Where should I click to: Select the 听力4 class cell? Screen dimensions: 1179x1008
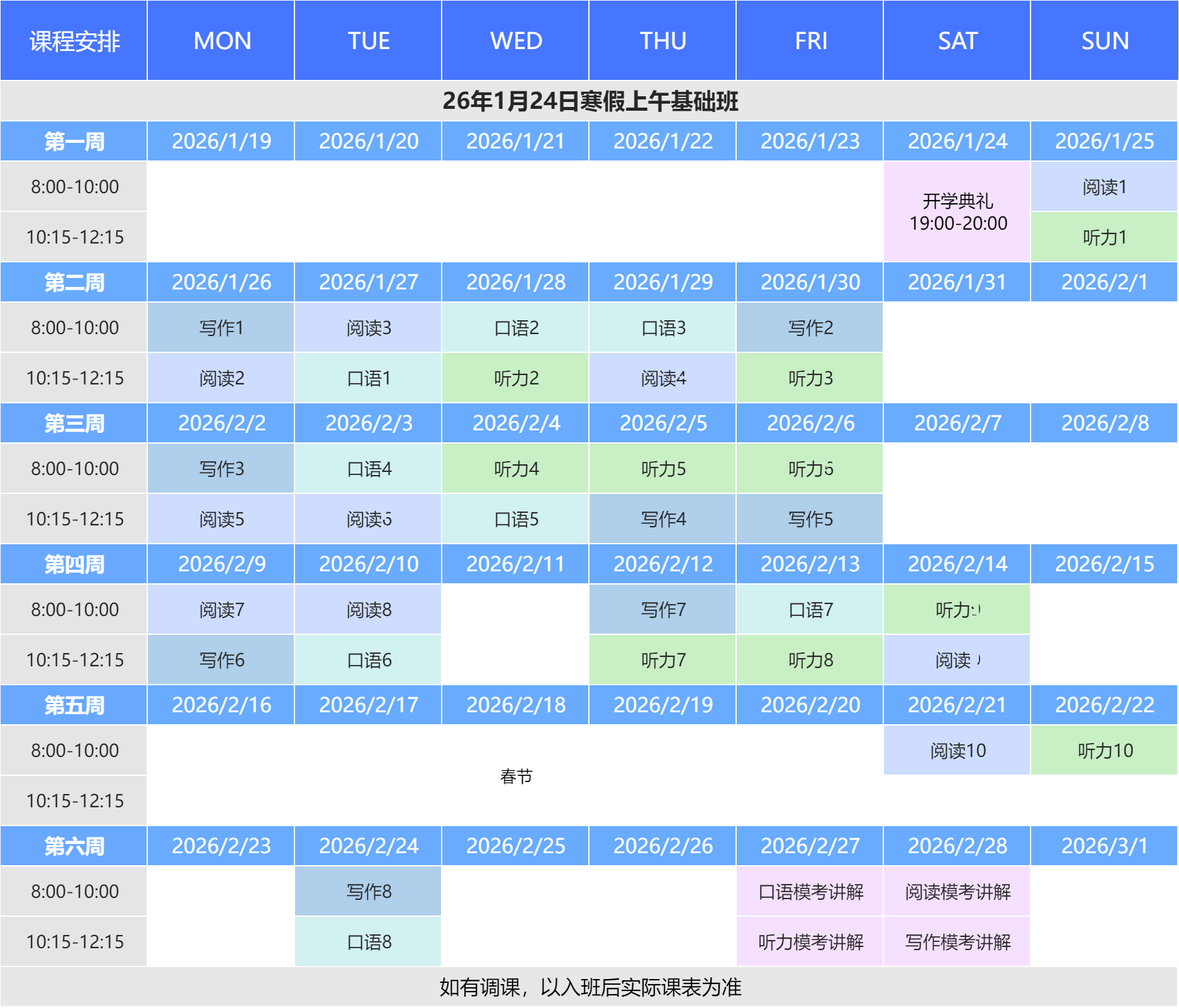[x=515, y=469]
